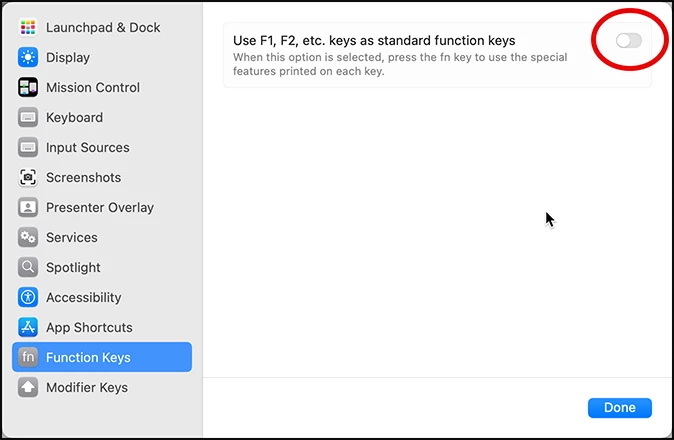
Task: Select the Spotlight text label
Action: coord(73,267)
